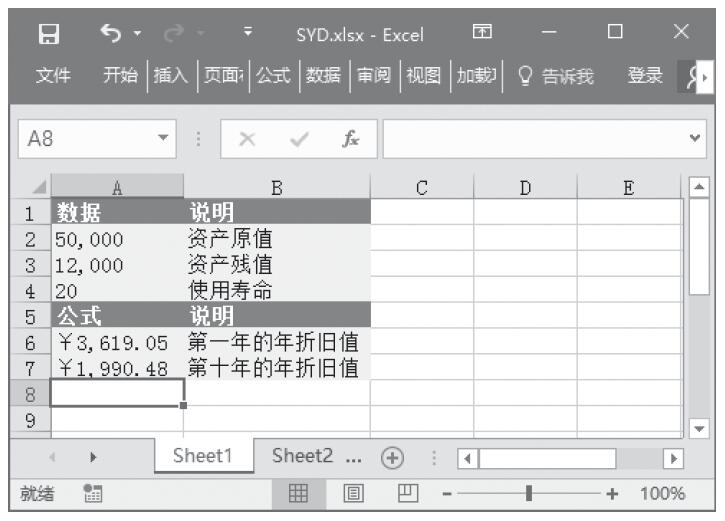Viewport: 725px width, 521px height.
Task: Open the Ribbon Display Options icon
Action: 482,34
